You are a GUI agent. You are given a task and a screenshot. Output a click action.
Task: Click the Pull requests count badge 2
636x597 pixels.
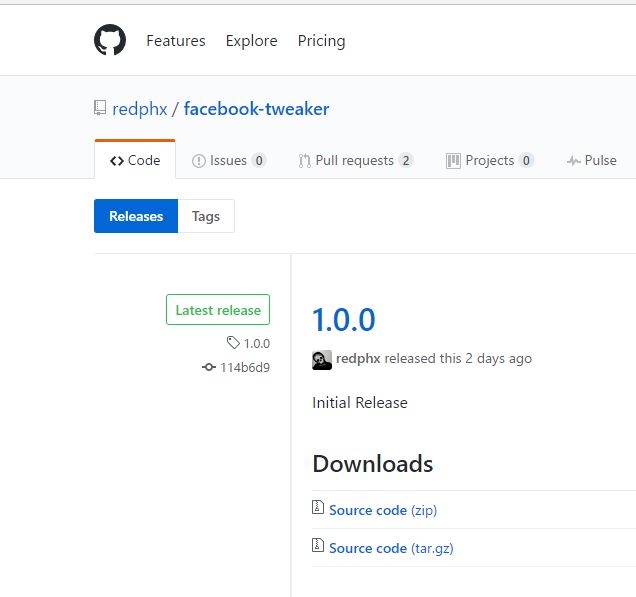pyautogui.click(x=406, y=161)
